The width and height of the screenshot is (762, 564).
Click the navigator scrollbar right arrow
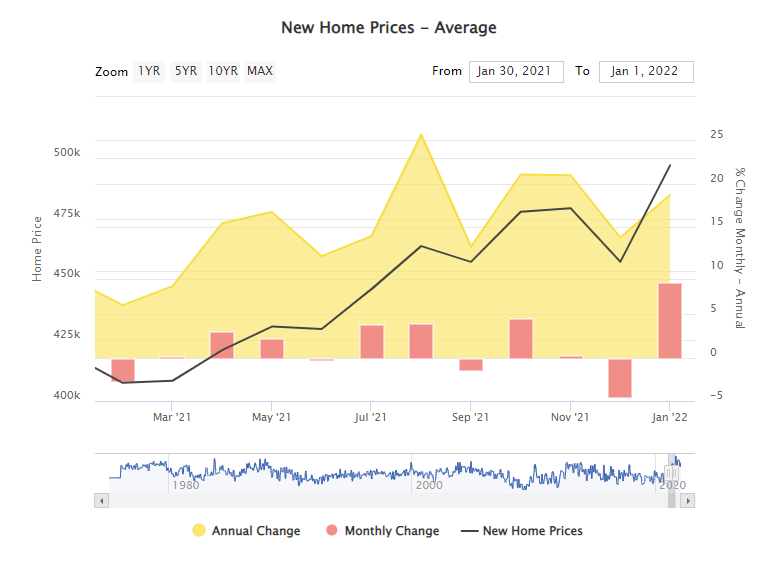click(x=688, y=500)
